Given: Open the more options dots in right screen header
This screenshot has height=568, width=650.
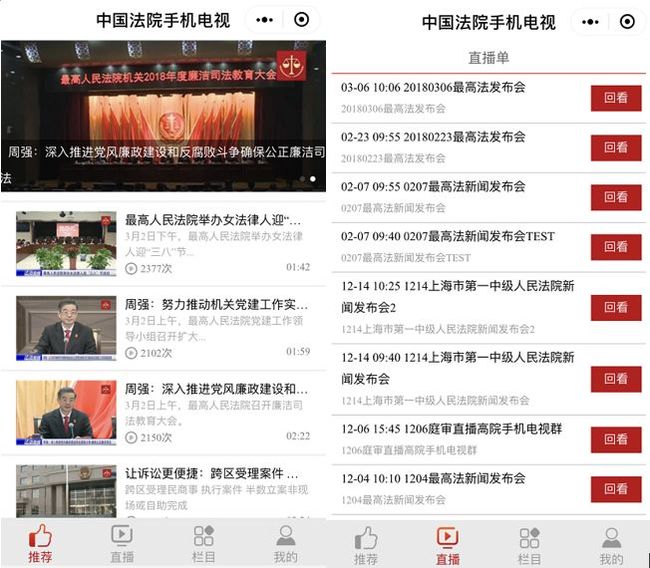Looking at the screenshot, I should pos(590,22).
